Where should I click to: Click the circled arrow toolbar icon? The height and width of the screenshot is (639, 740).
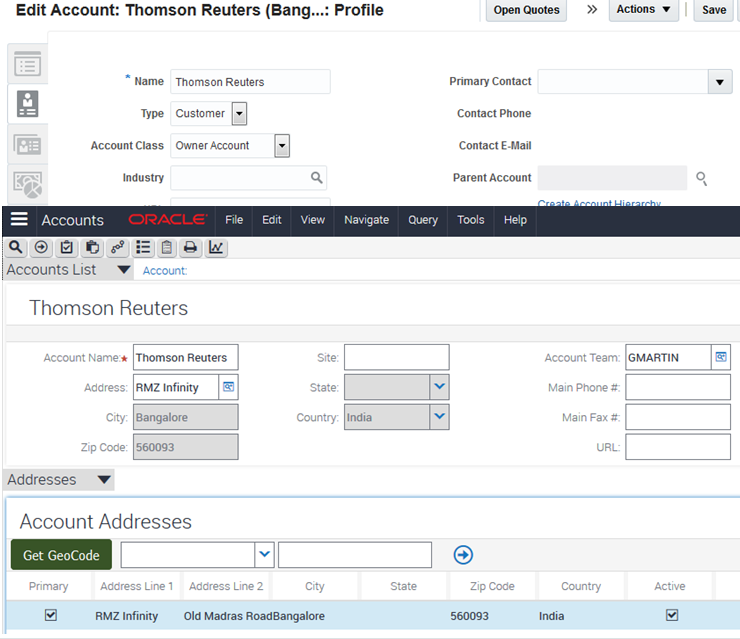point(41,247)
